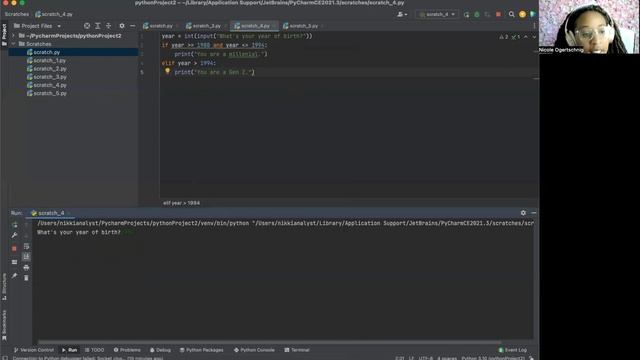This screenshot has width=640, height=360.
Task: Click the warnings count in inspection widget
Action: click(x=504, y=37)
